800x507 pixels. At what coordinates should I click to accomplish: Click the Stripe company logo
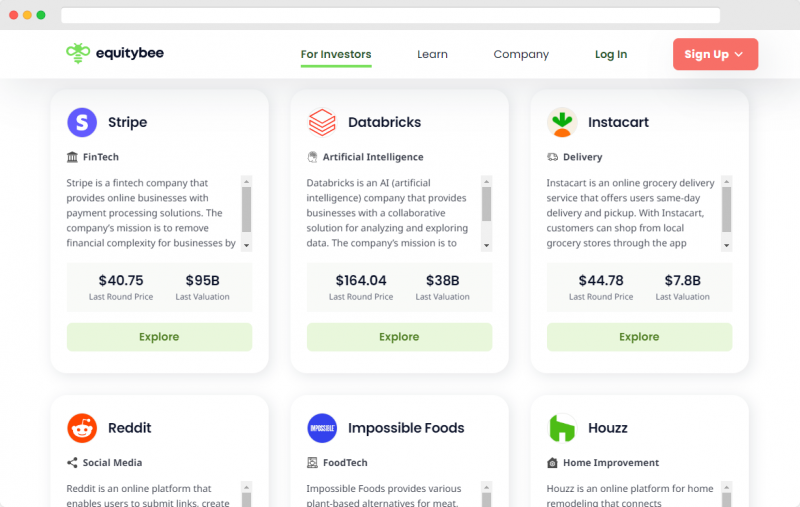(x=82, y=122)
